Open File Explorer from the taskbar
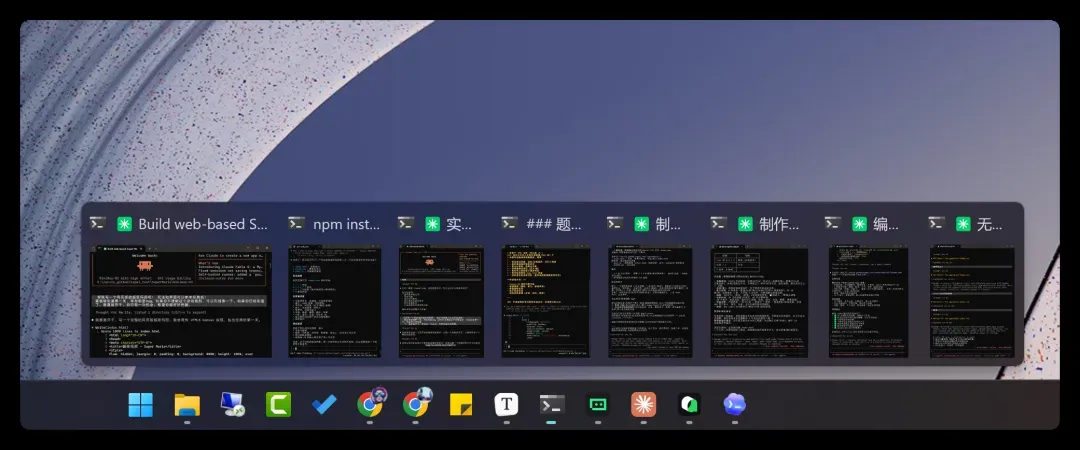The width and height of the screenshot is (1080, 450). coord(187,405)
